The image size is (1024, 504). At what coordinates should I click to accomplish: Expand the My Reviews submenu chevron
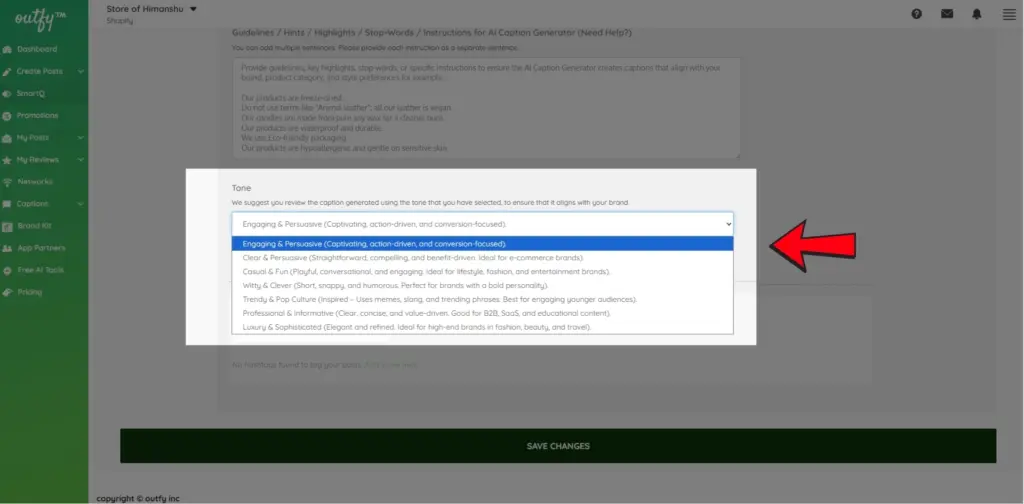(x=81, y=160)
